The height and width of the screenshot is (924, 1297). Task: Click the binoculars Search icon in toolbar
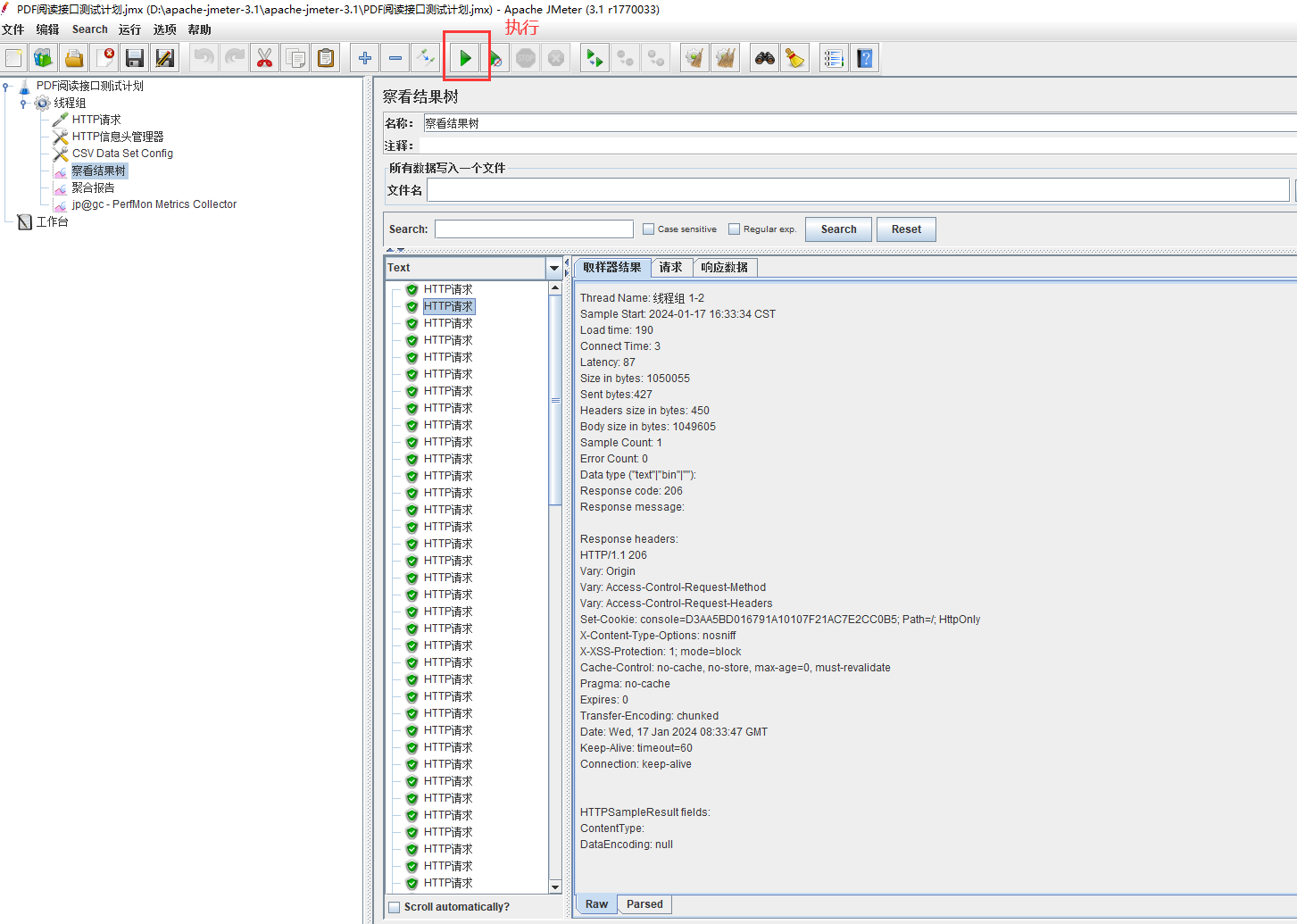[765, 59]
